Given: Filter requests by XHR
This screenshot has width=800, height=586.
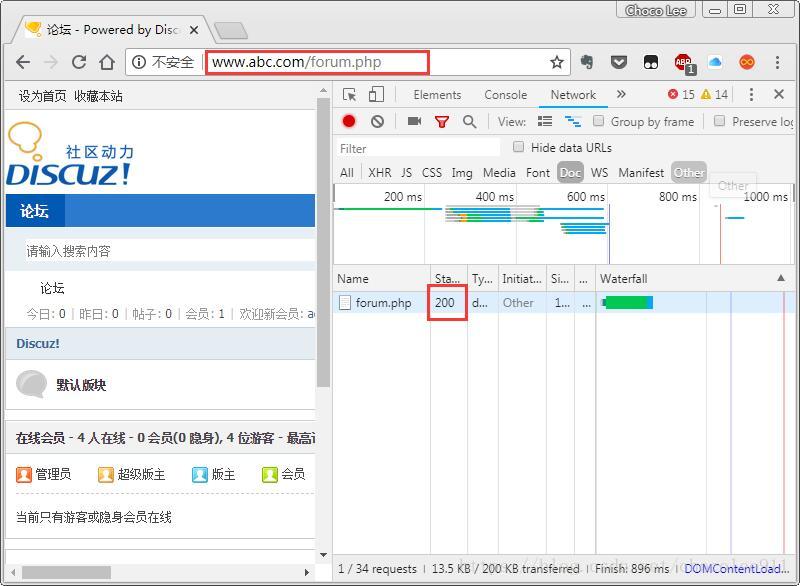Looking at the screenshot, I should pyautogui.click(x=380, y=173).
